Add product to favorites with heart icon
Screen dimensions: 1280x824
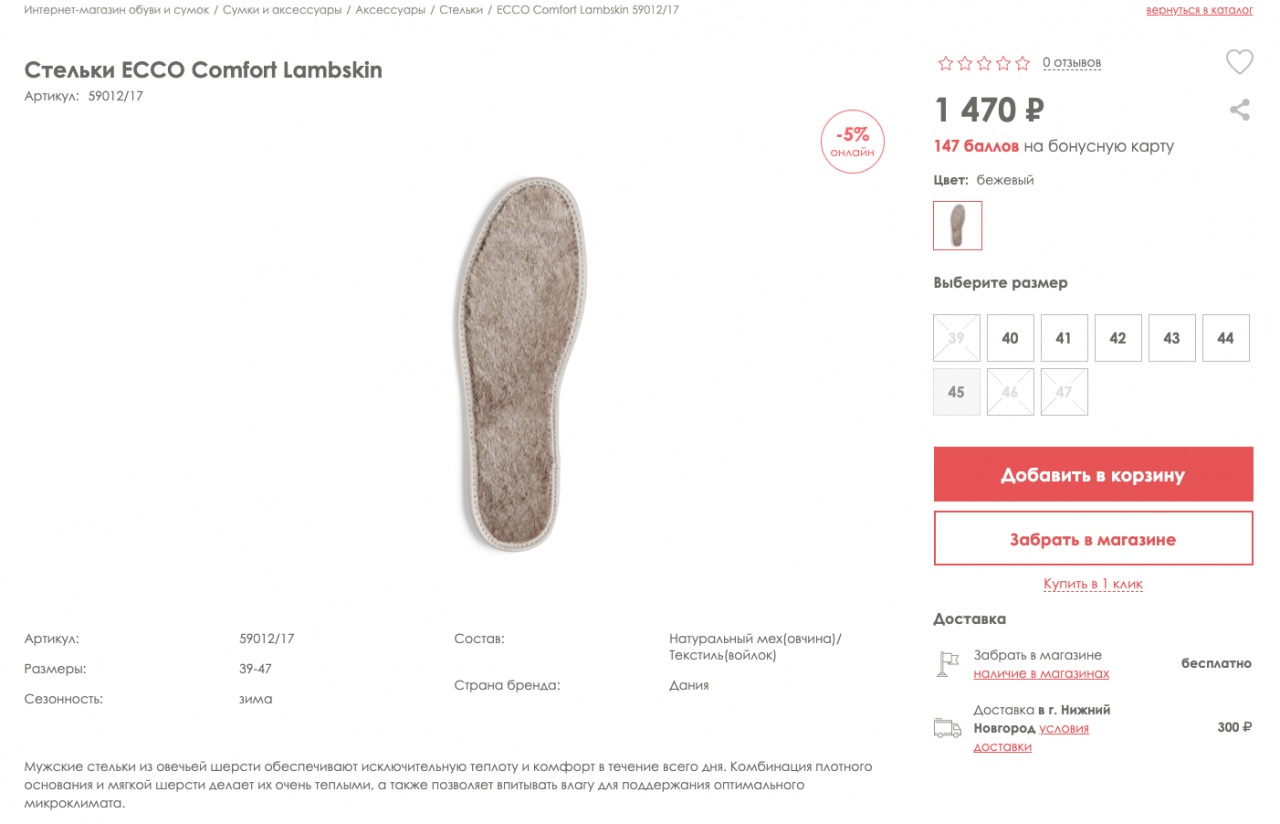tap(1239, 62)
